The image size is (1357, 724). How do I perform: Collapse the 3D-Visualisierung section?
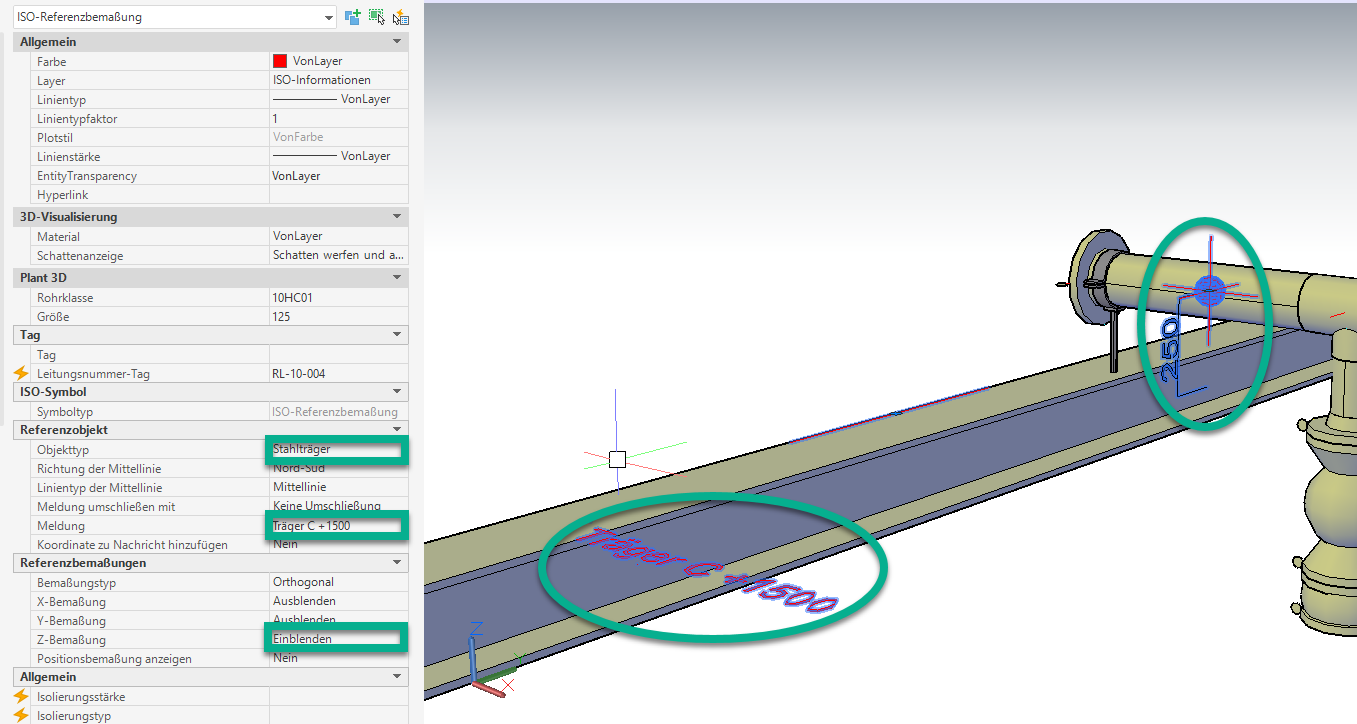(397, 217)
